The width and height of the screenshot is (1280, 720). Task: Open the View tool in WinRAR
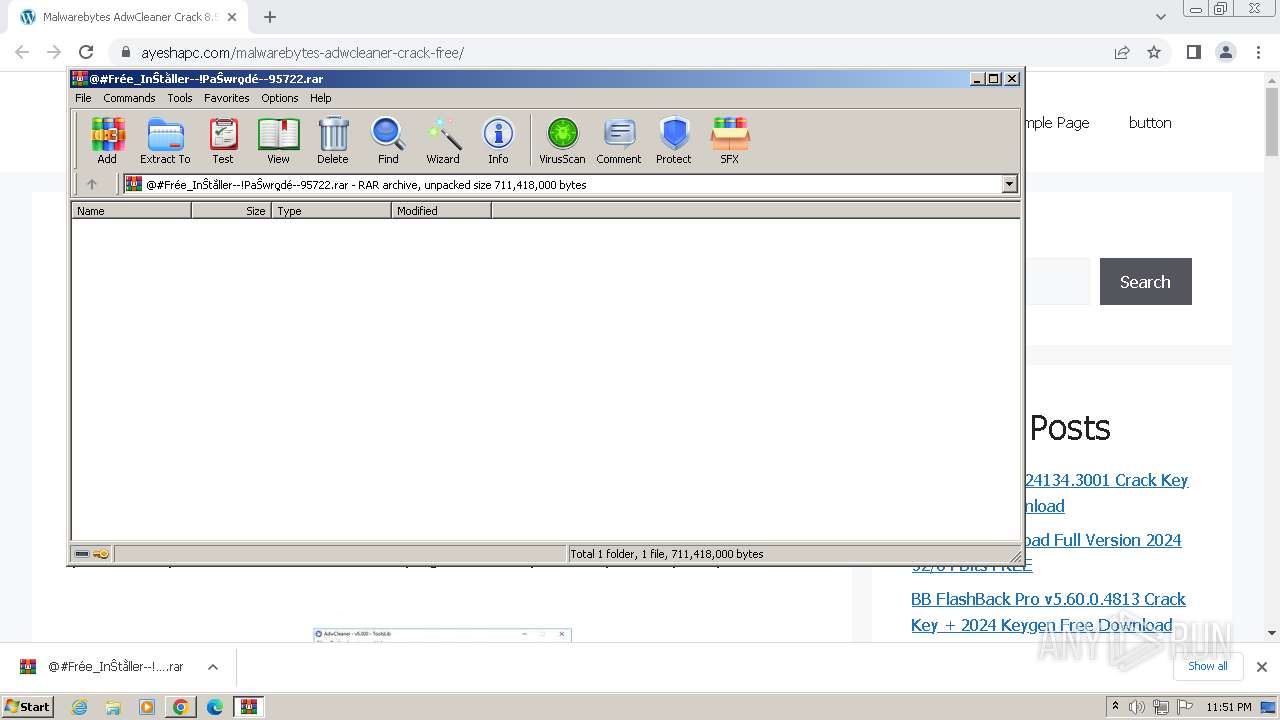[278, 140]
